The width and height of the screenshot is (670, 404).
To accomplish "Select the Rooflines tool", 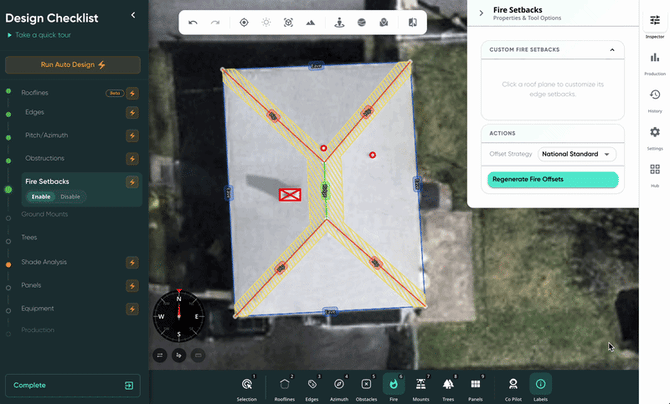I will click(285, 387).
